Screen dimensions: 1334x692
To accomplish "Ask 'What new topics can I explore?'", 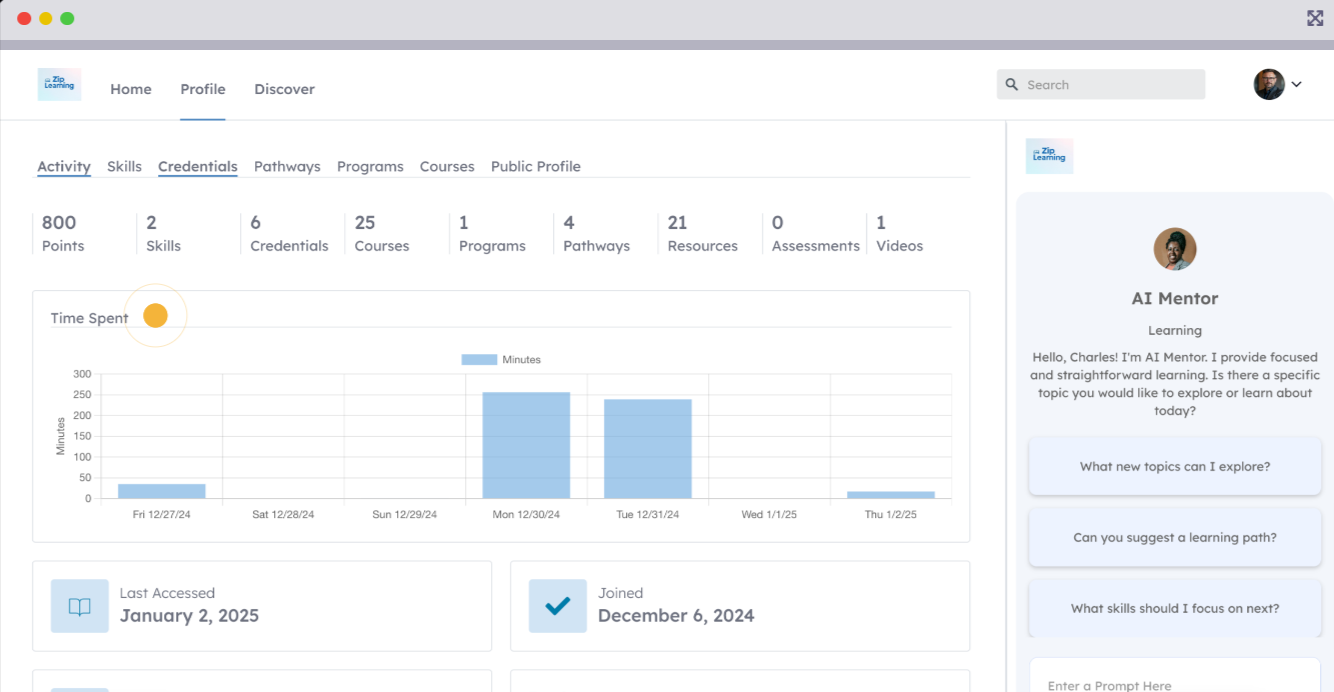I will click(x=1174, y=466).
